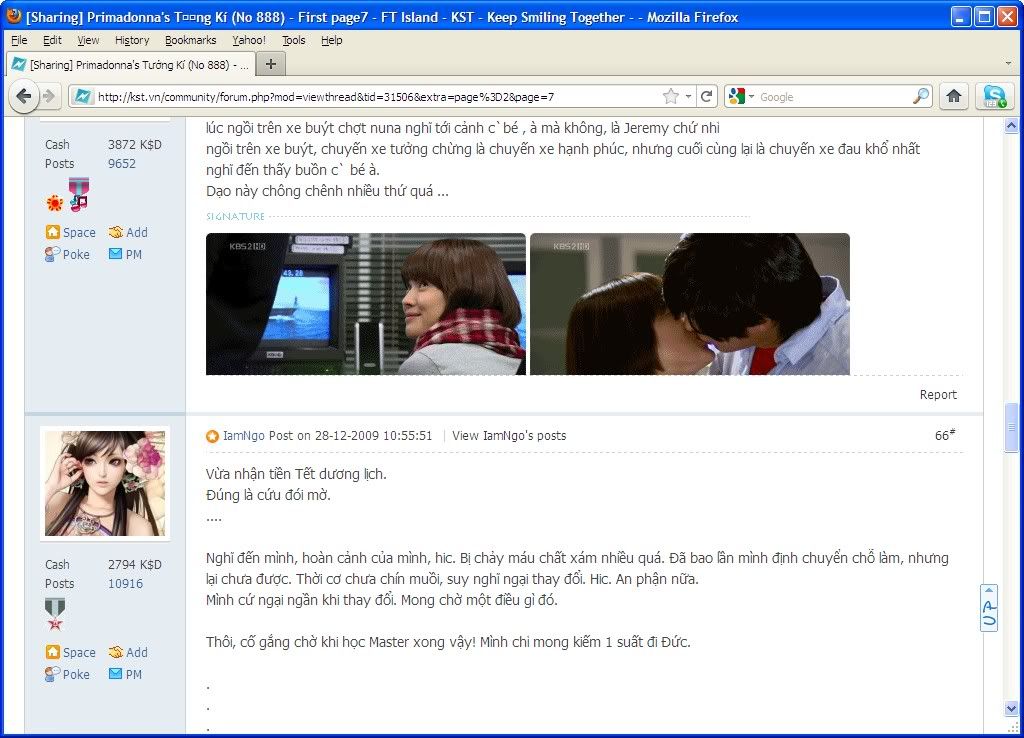
Task: Click the 9652 posts count link
Action: (122, 164)
